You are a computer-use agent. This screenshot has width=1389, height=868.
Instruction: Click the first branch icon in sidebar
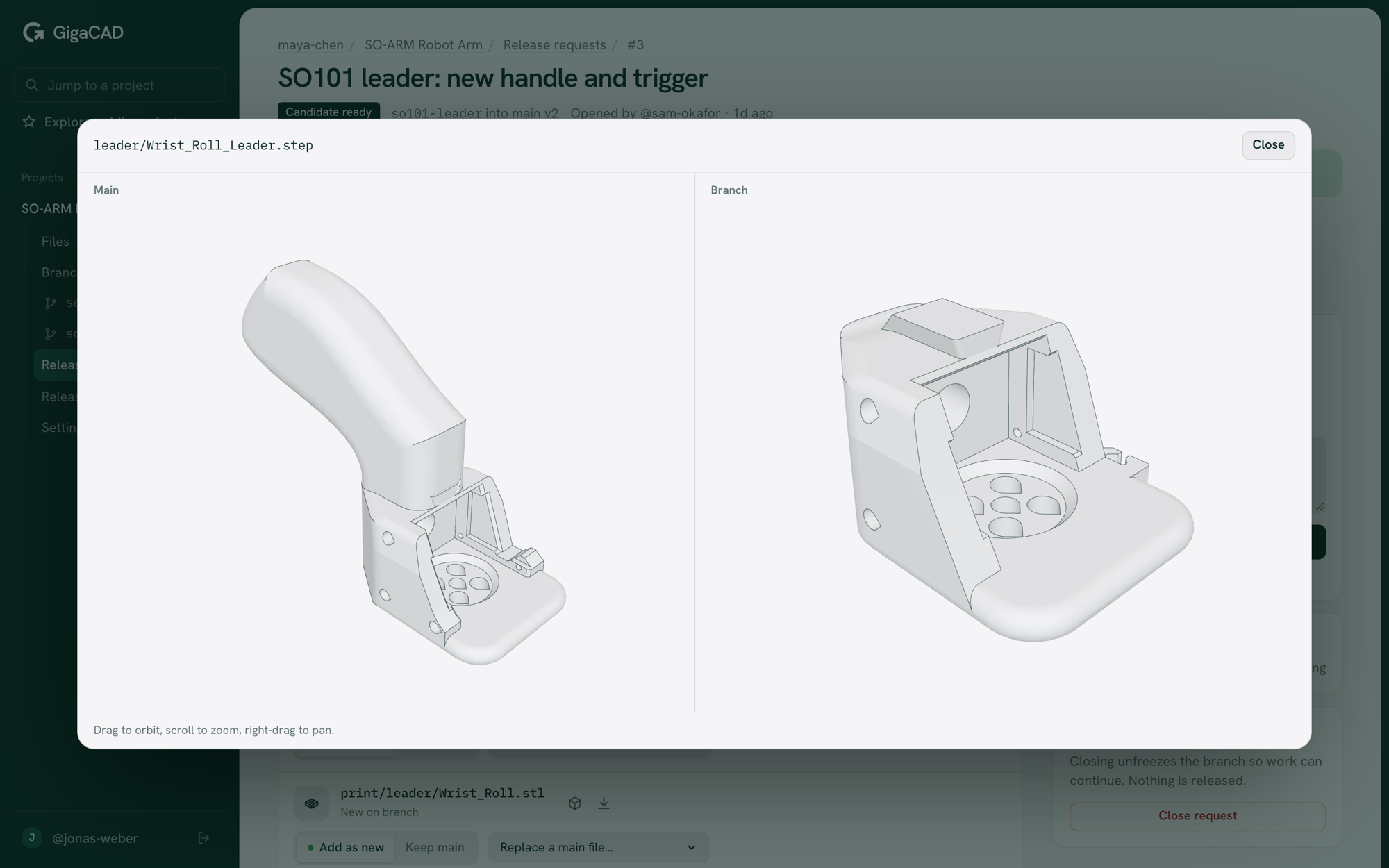point(50,303)
